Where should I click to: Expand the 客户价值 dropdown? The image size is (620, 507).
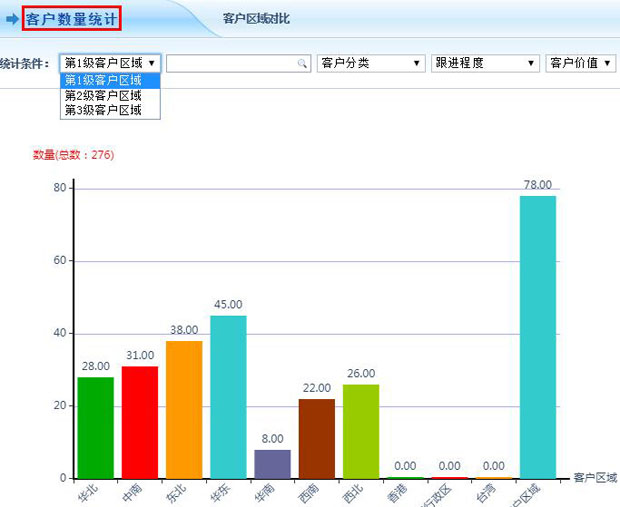tap(580, 63)
